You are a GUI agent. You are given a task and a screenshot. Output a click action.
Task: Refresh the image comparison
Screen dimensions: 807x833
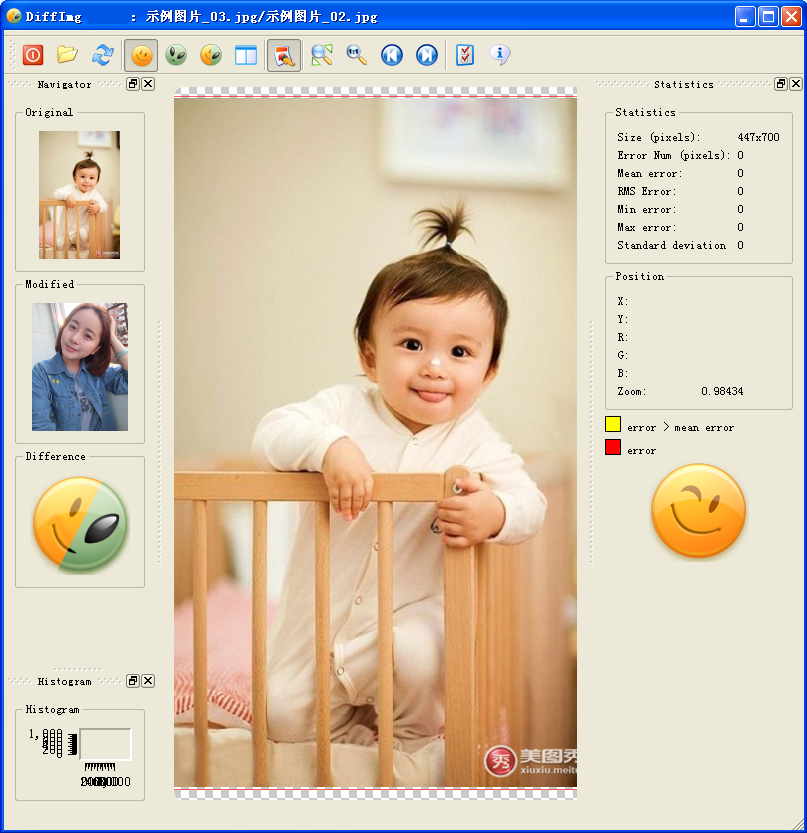[x=103, y=55]
